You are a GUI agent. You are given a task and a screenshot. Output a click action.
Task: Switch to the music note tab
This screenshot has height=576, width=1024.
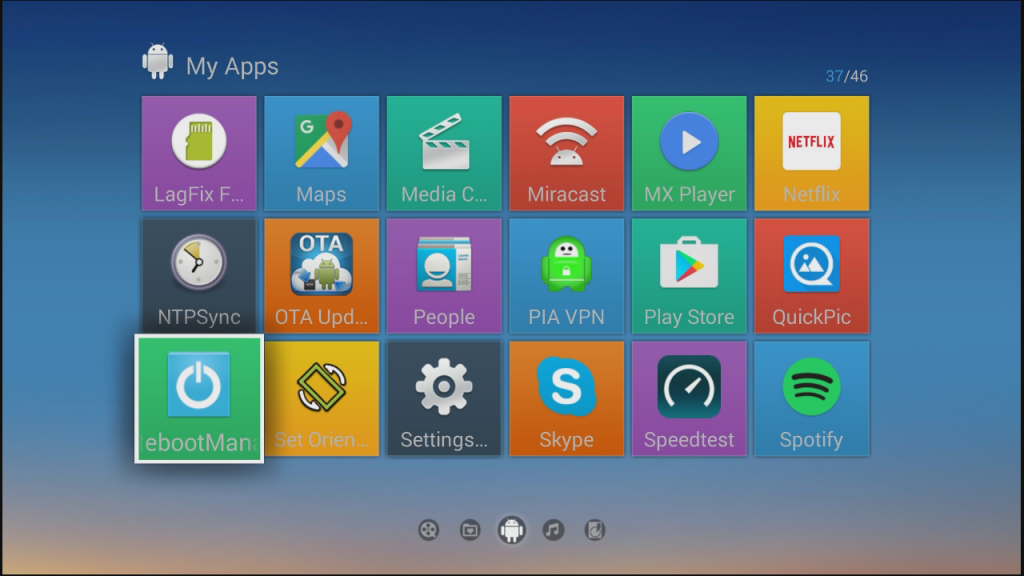553,530
